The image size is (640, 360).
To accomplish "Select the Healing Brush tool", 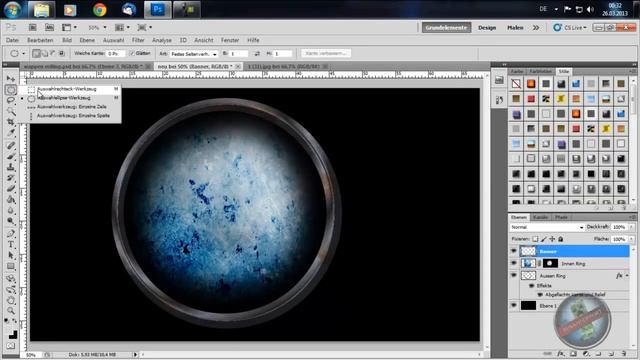I will pyautogui.click(x=11, y=145).
